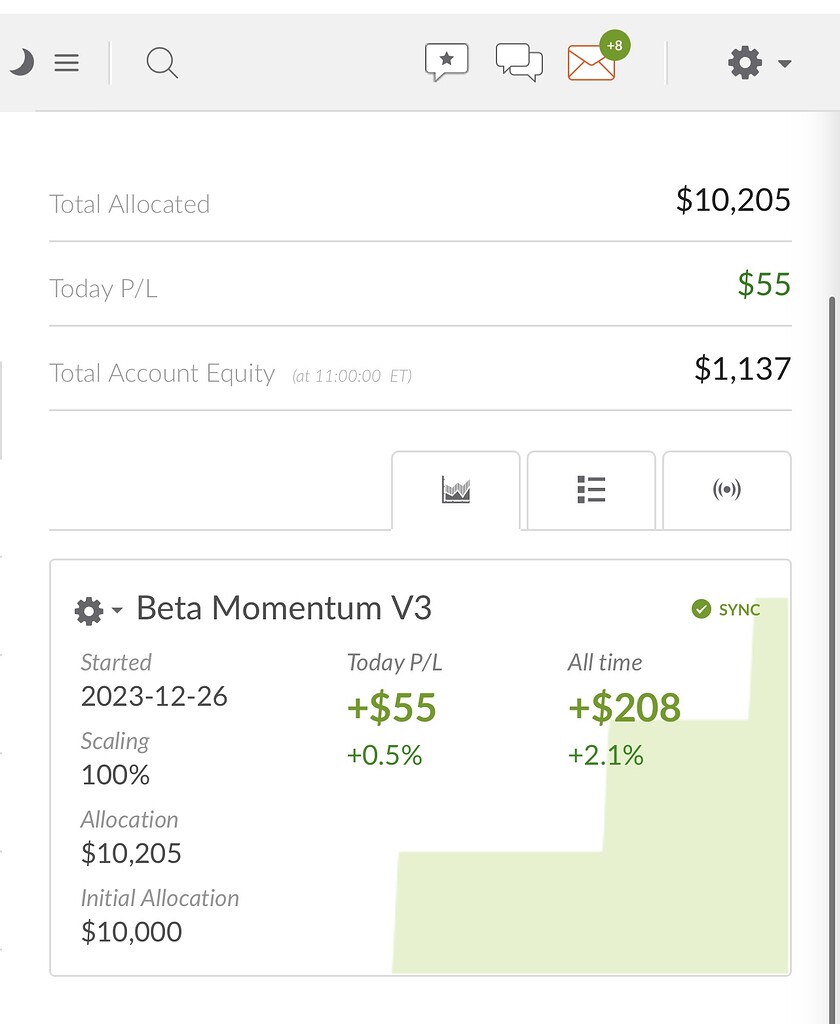Expand the arrow beside the top-right gear
The height and width of the screenshot is (1024, 840).
click(x=785, y=64)
